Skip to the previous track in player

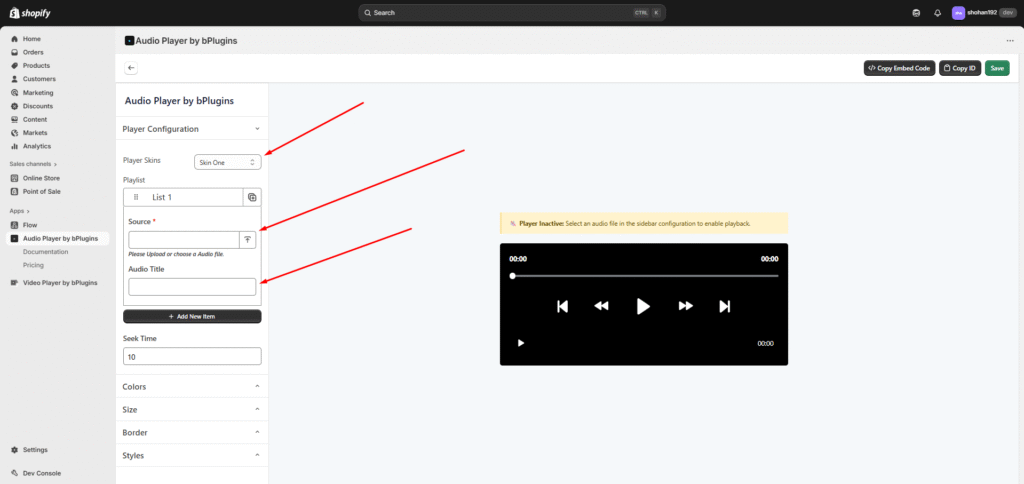coord(562,306)
